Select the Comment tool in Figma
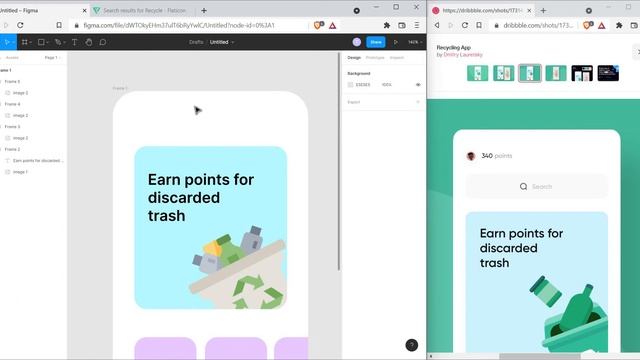Viewport: 640px width, 360px height. [x=102, y=42]
